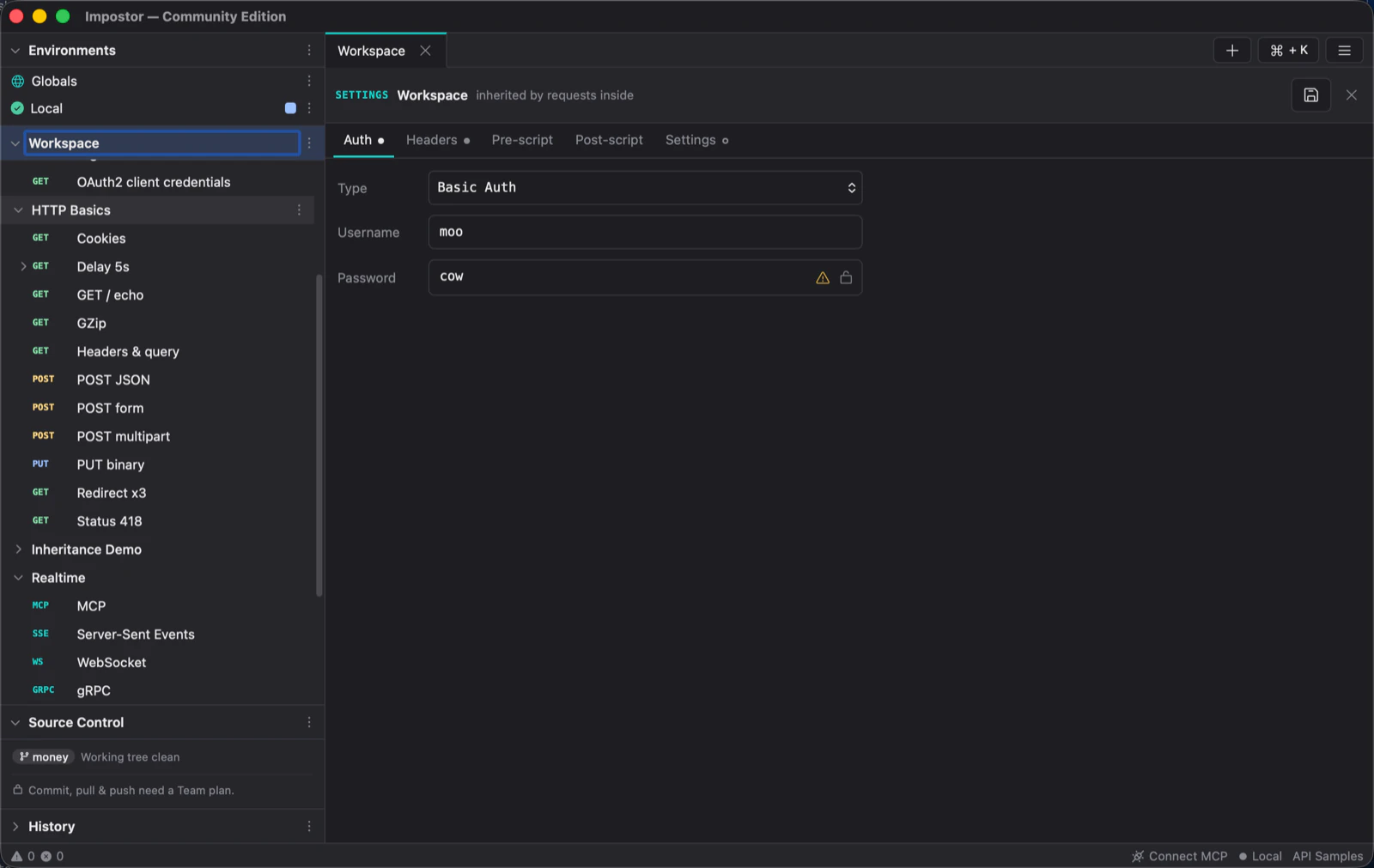The height and width of the screenshot is (868, 1374).
Task: Open the gRPC request
Action: pyautogui.click(x=94, y=691)
